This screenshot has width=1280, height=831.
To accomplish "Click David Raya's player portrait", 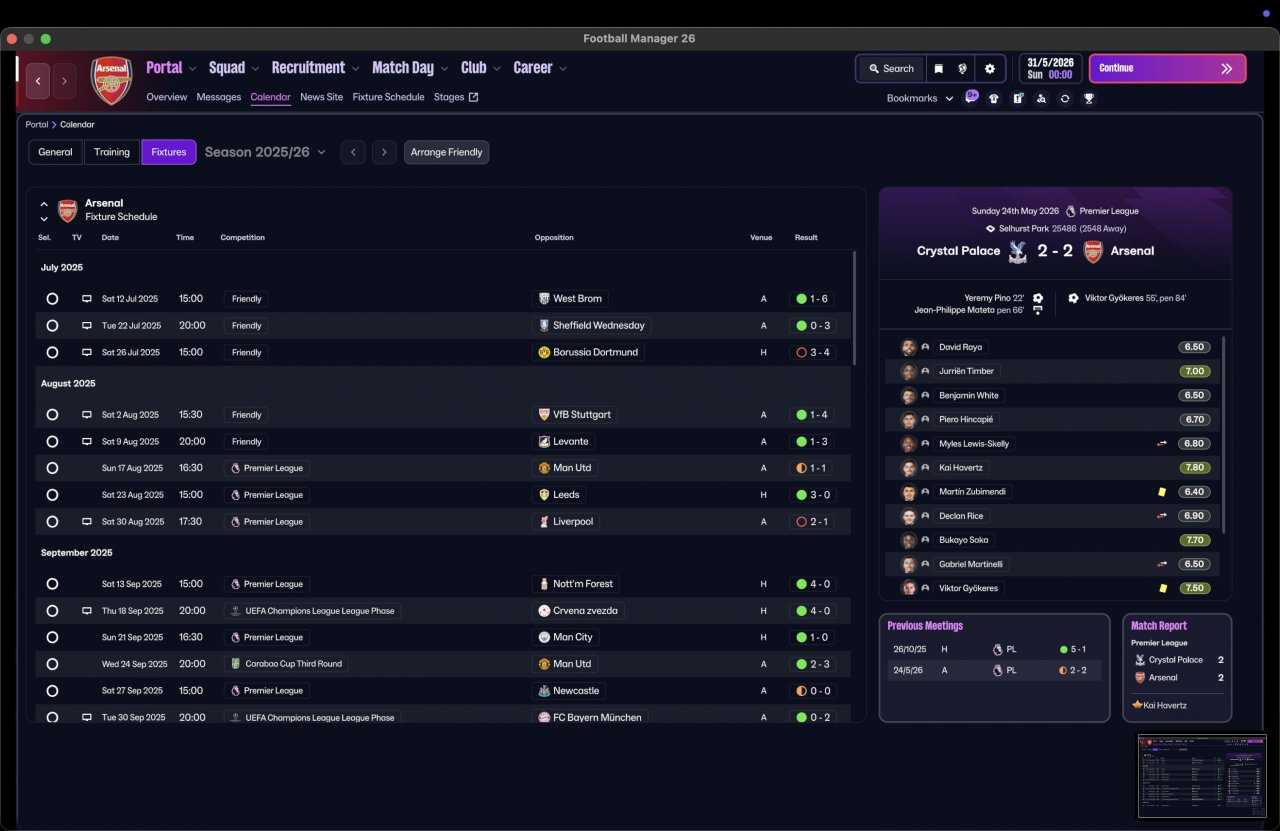I will coord(908,347).
